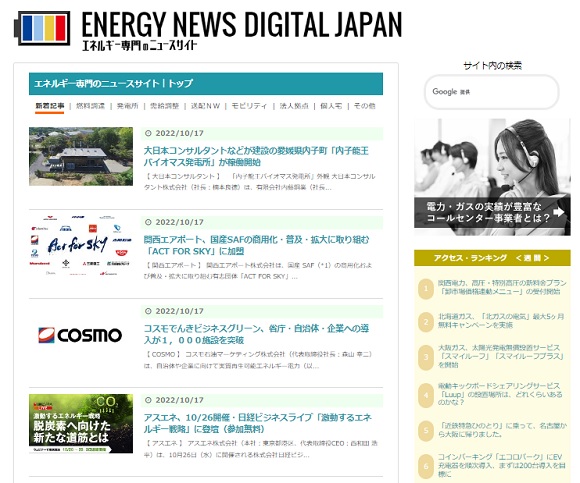Screen dimensions: 580x483
Task: Open the アスエネ 日経ビジネスライブ headline
Action: (258, 423)
